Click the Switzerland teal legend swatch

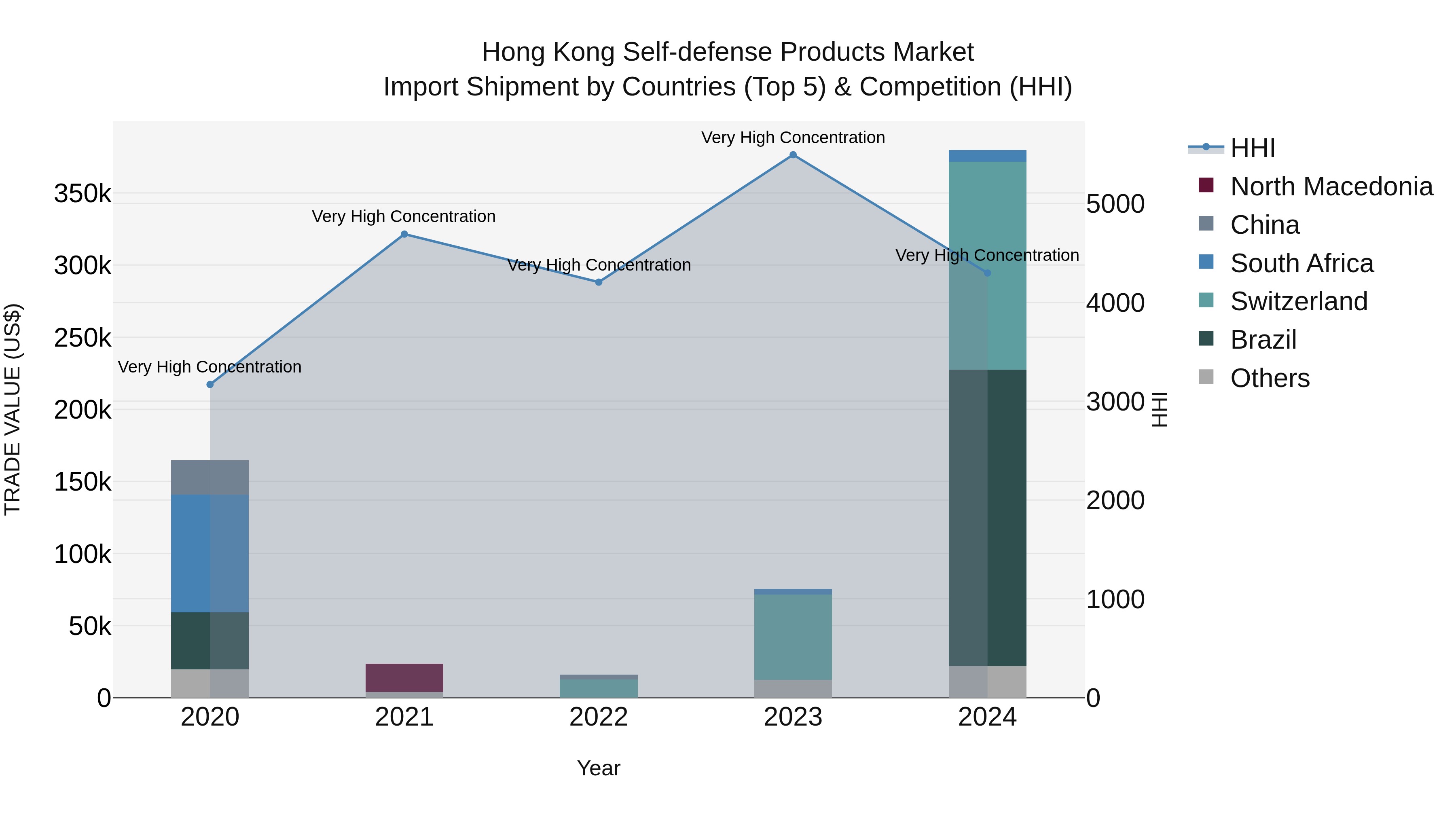(x=1206, y=300)
